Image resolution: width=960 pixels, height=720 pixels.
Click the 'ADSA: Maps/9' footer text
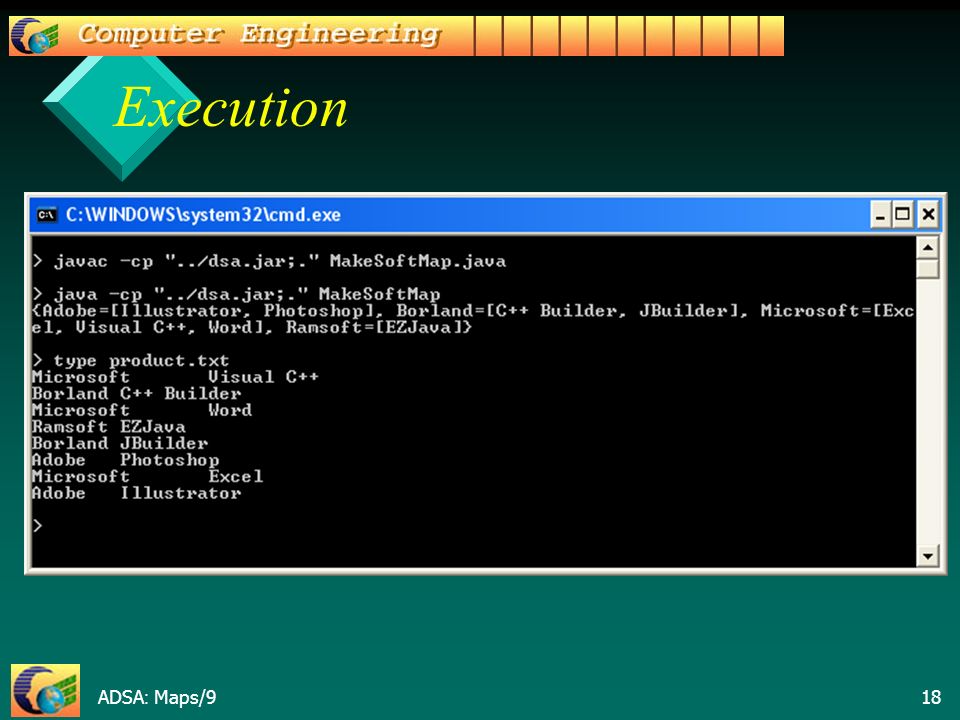click(157, 697)
